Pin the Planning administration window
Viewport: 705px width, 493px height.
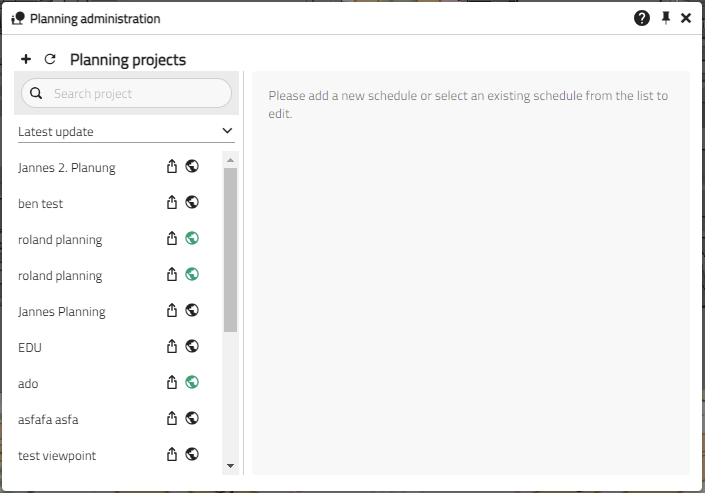(x=666, y=18)
